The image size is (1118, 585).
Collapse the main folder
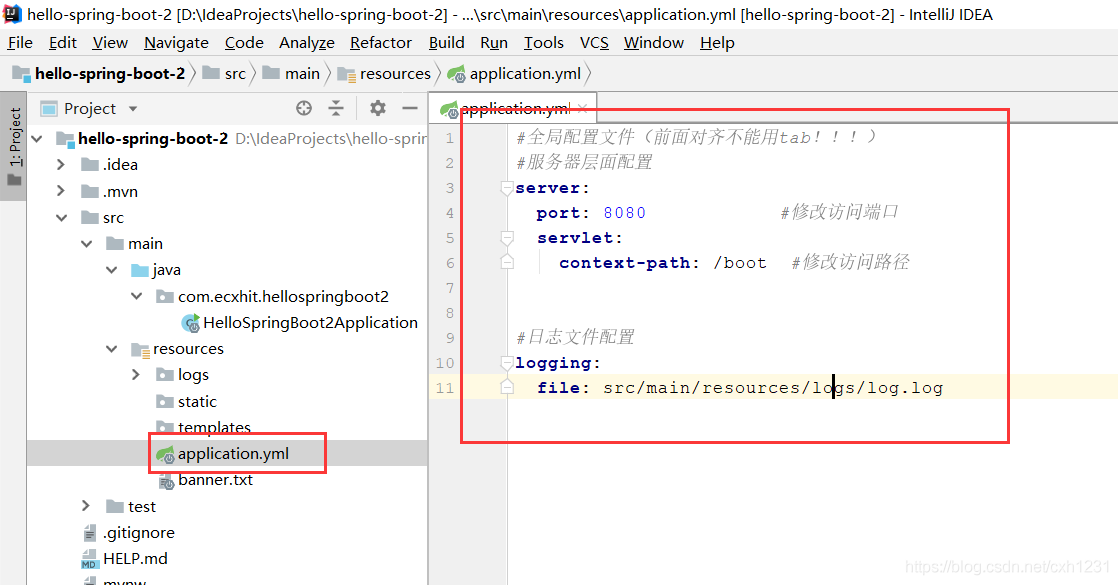(86, 244)
